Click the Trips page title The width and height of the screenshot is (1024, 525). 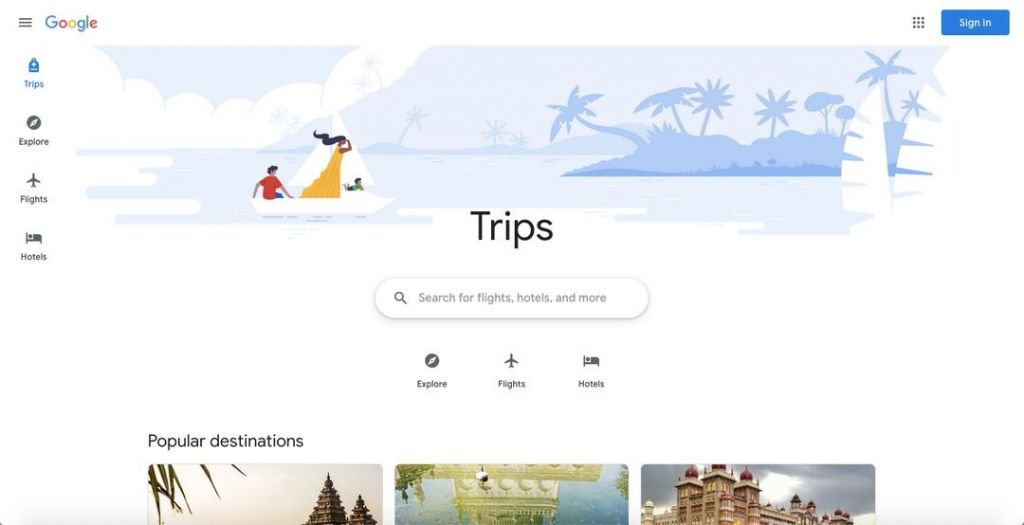pyautogui.click(x=511, y=227)
